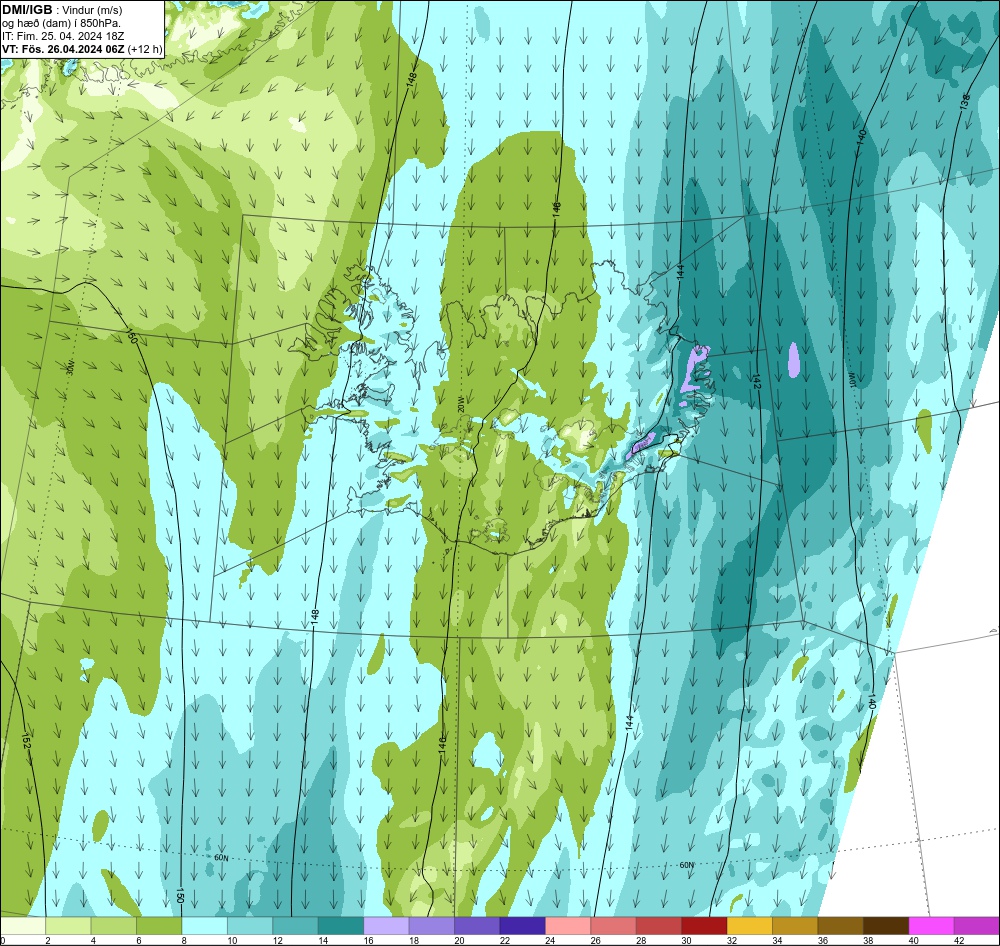This screenshot has width=1000, height=946.
Task: Click the '20W' longitude label over Iceland
Action: [461, 404]
